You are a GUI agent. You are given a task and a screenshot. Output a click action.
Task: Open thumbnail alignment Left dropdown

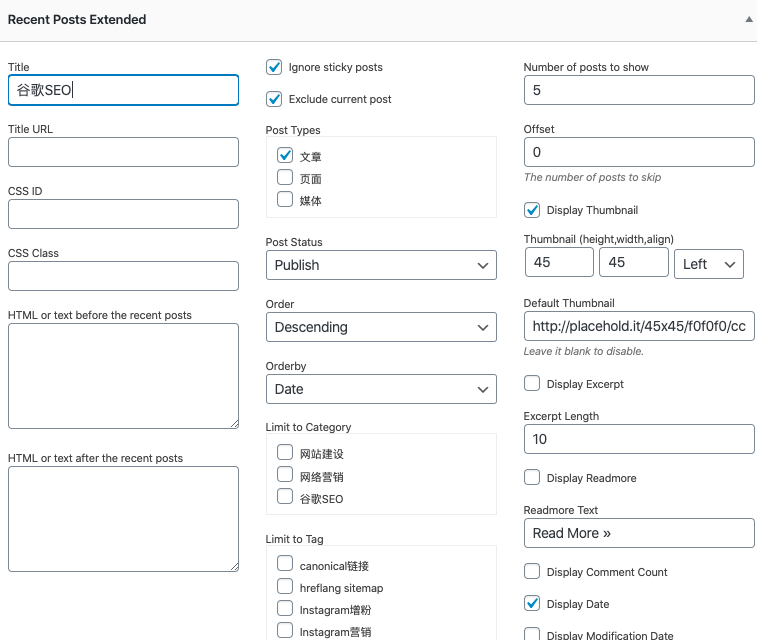(709, 264)
